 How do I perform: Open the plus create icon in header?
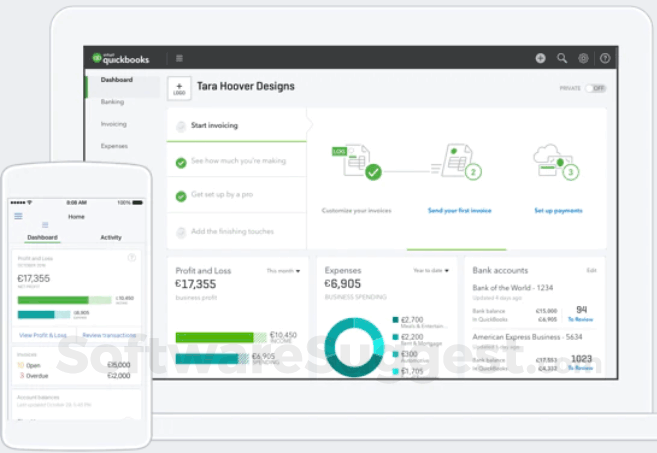541,58
